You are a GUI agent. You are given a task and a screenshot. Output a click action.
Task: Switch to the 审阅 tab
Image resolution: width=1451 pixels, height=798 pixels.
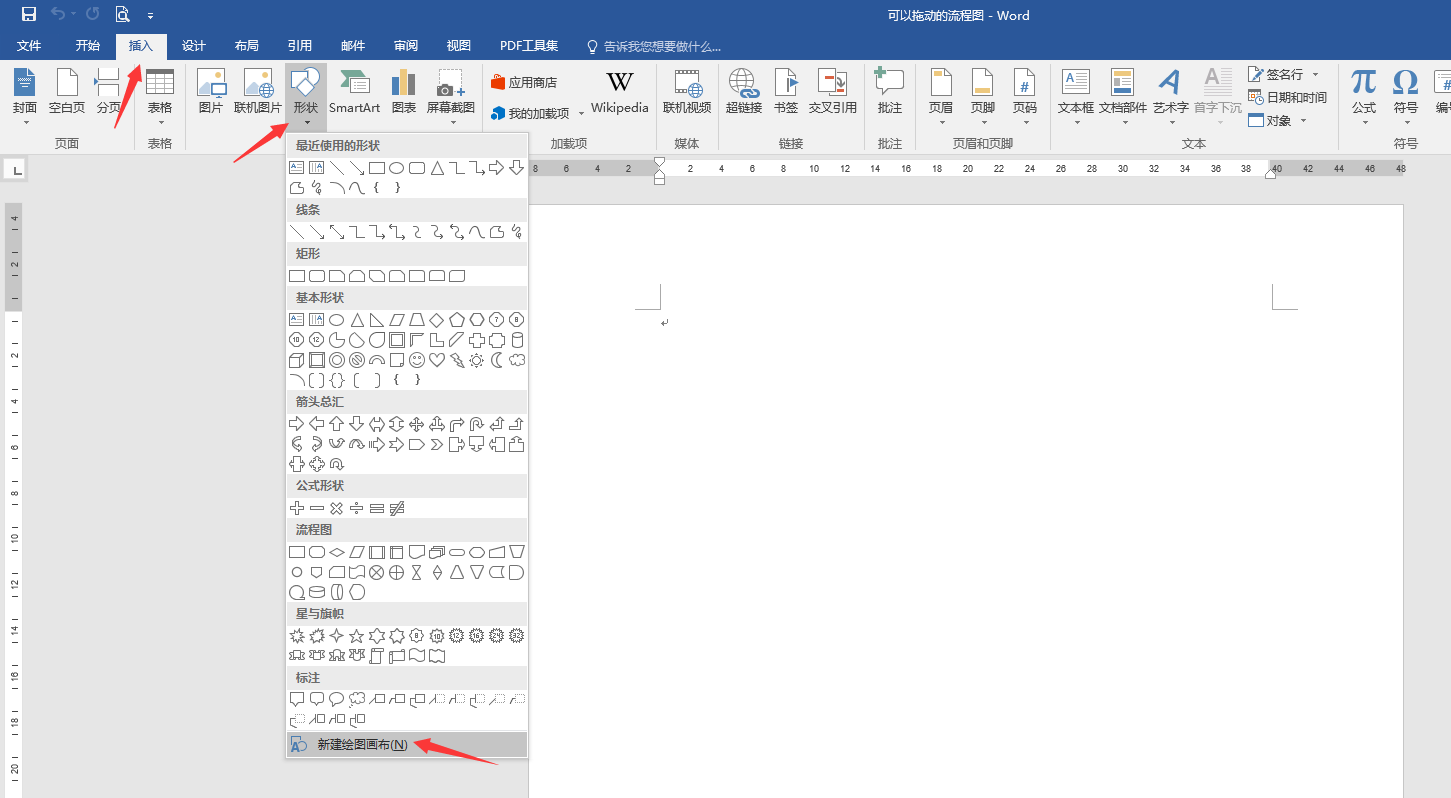(x=406, y=46)
